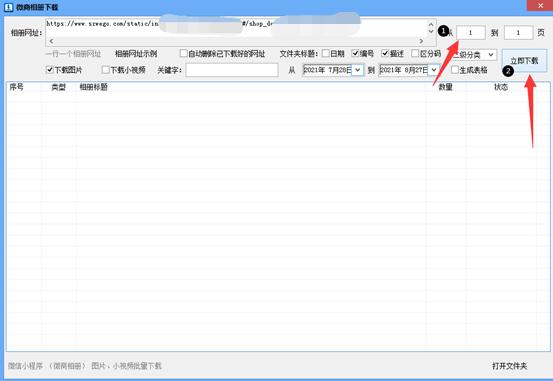The height and width of the screenshot is (381, 553).
Task: Click the 数量 column header
Action: 445,87
